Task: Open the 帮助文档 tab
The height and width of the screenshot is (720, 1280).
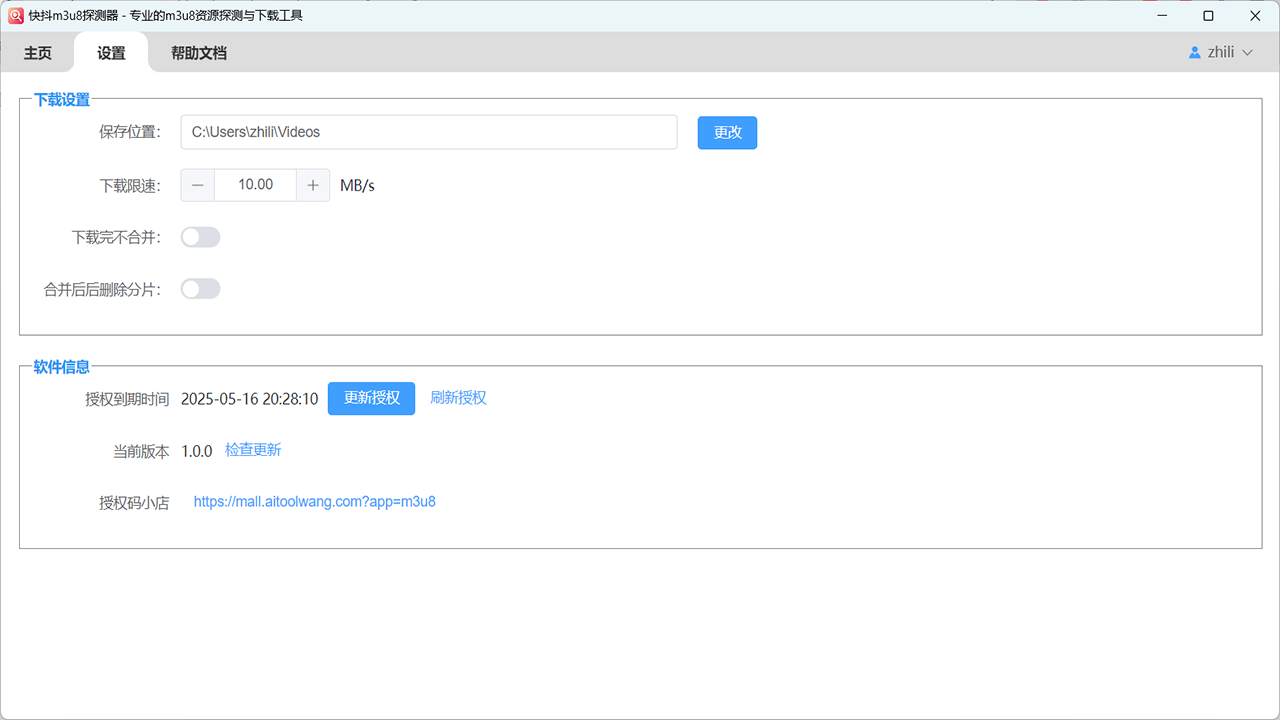Action: (199, 53)
